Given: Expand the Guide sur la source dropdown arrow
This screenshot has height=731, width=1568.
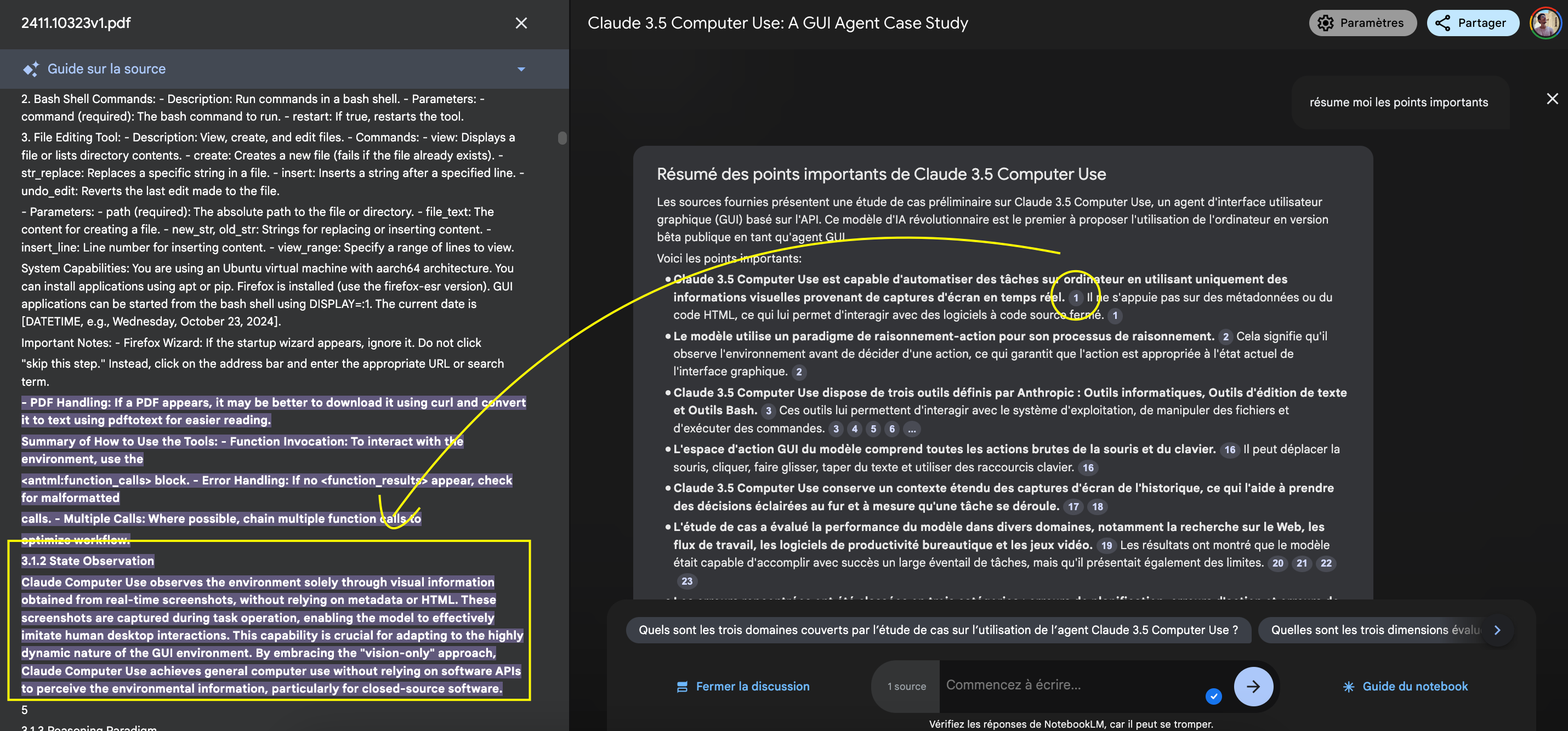Looking at the screenshot, I should point(521,70).
